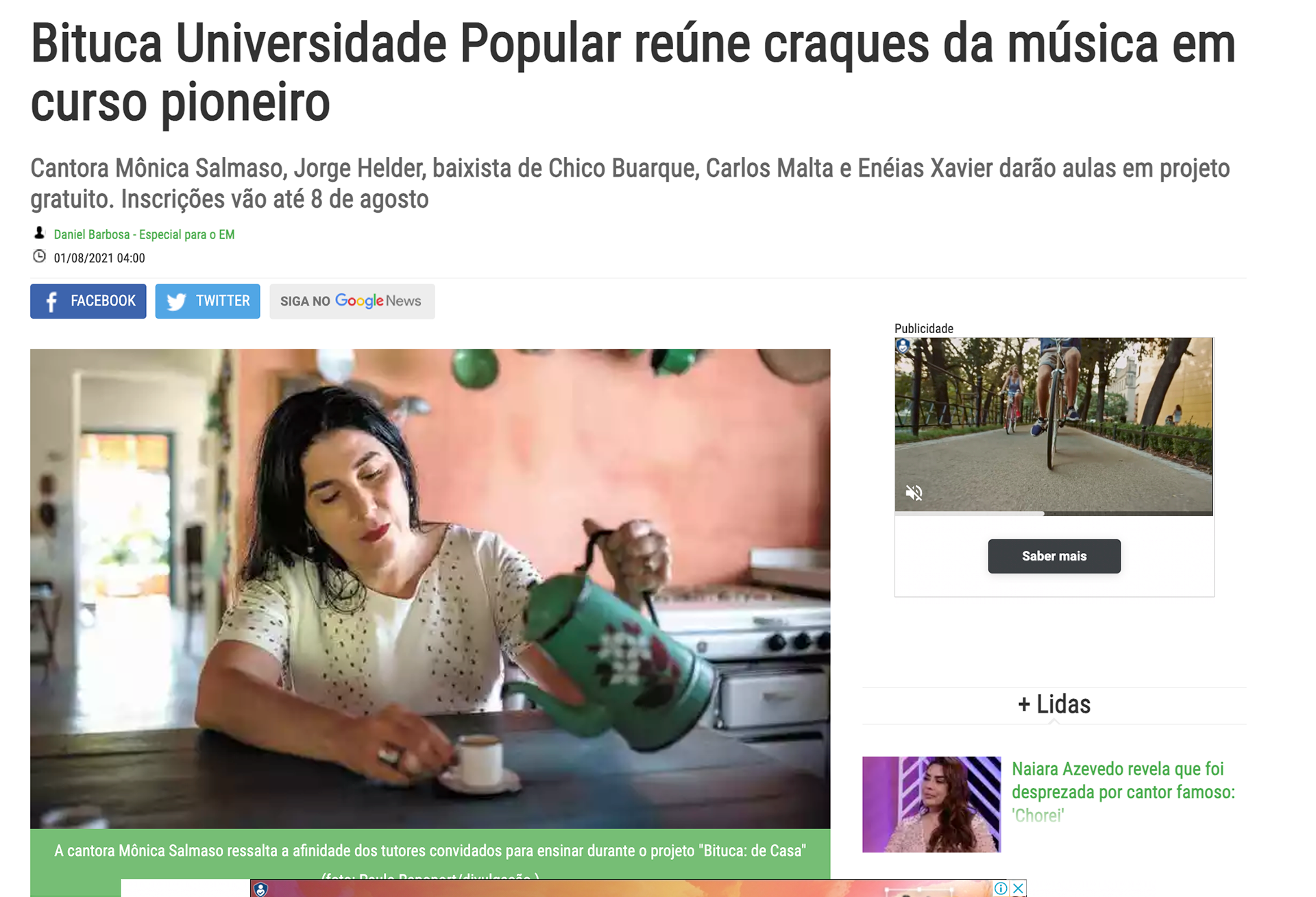Screen dimensions: 1316x897
Task: Unmute the bicycle video ad
Action: click(x=914, y=493)
